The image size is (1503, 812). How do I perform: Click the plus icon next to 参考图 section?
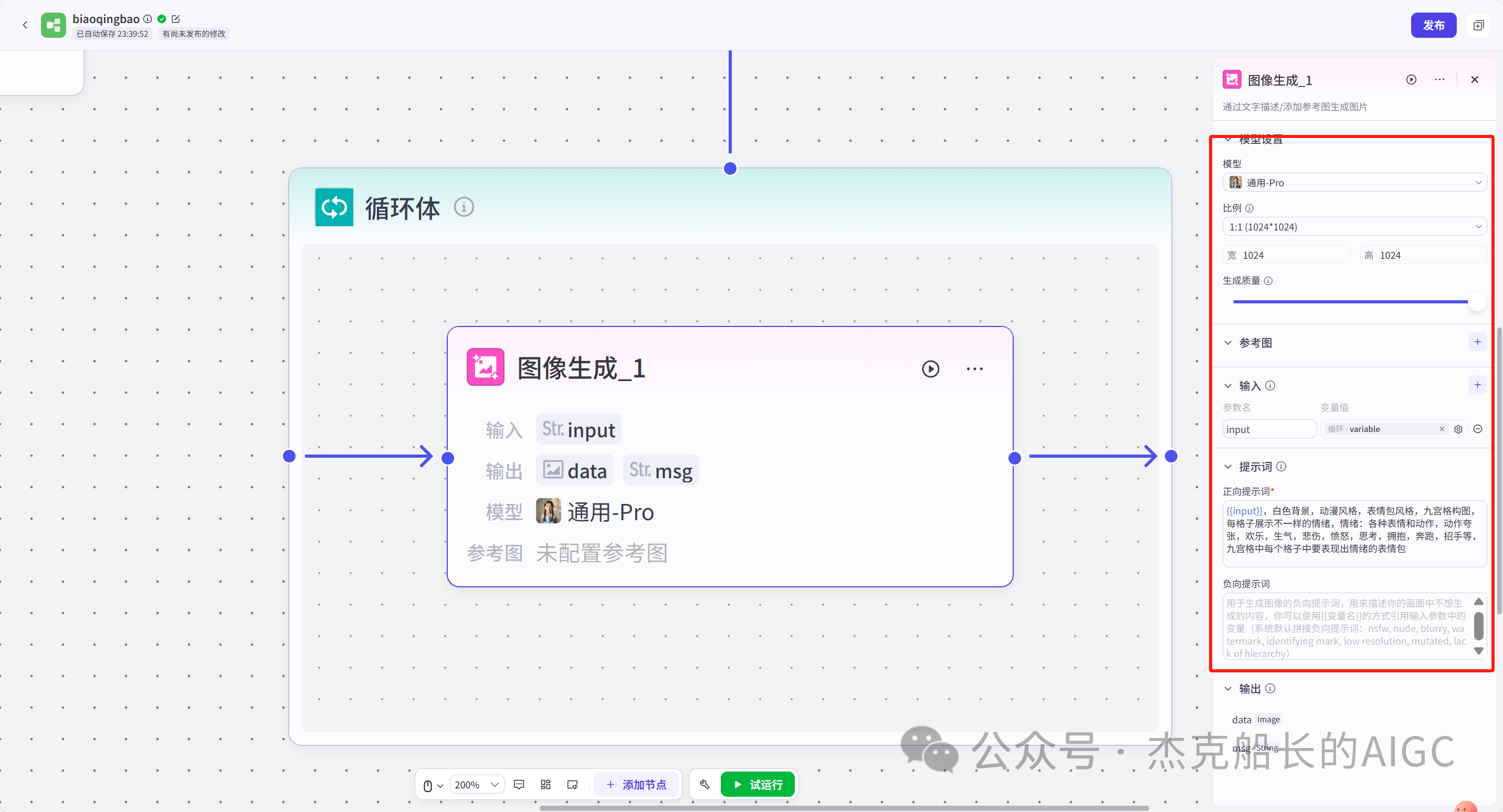pyautogui.click(x=1477, y=342)
